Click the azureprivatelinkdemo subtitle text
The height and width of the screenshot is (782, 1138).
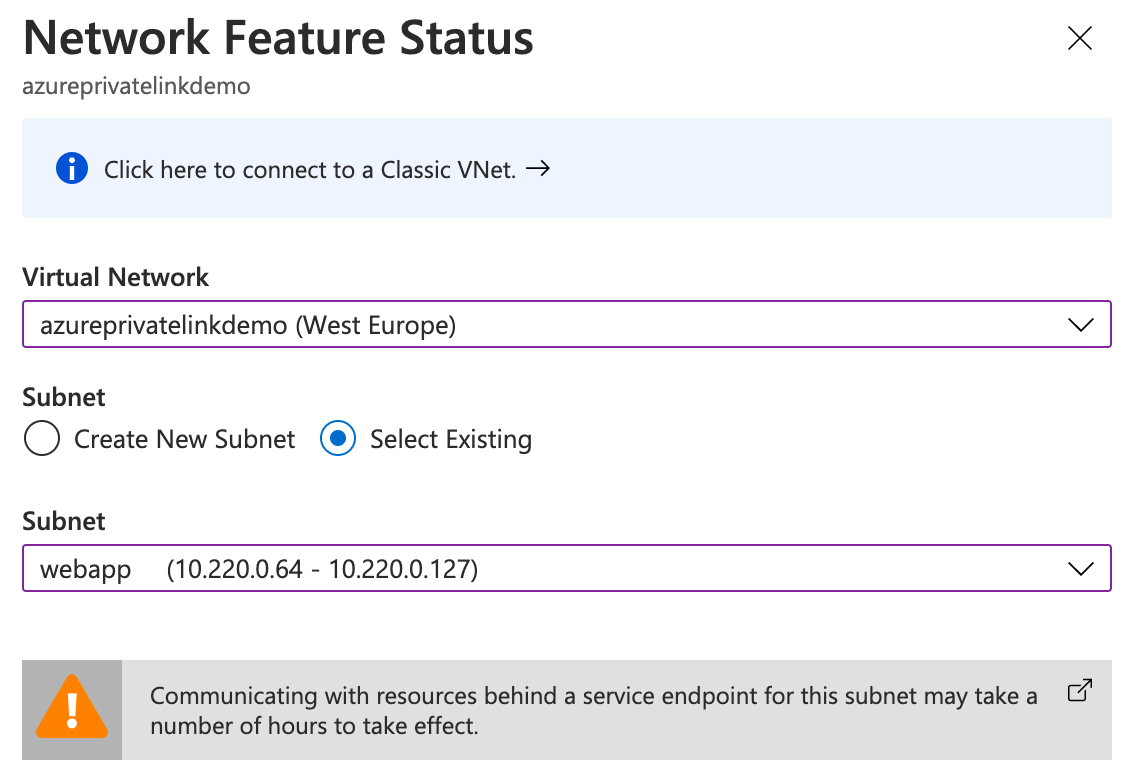click(x=135, y=86)
